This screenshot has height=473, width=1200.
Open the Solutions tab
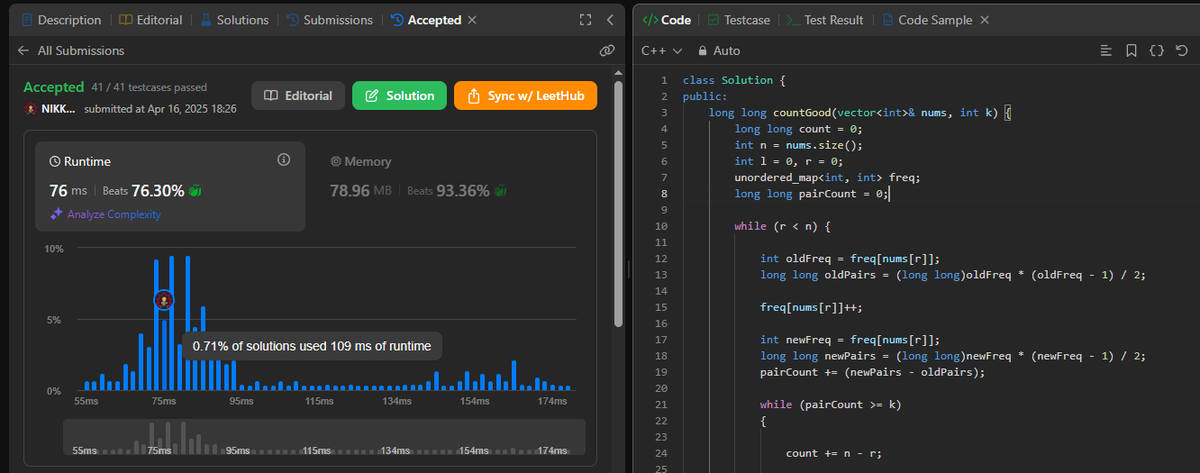[x=235, y=20]
